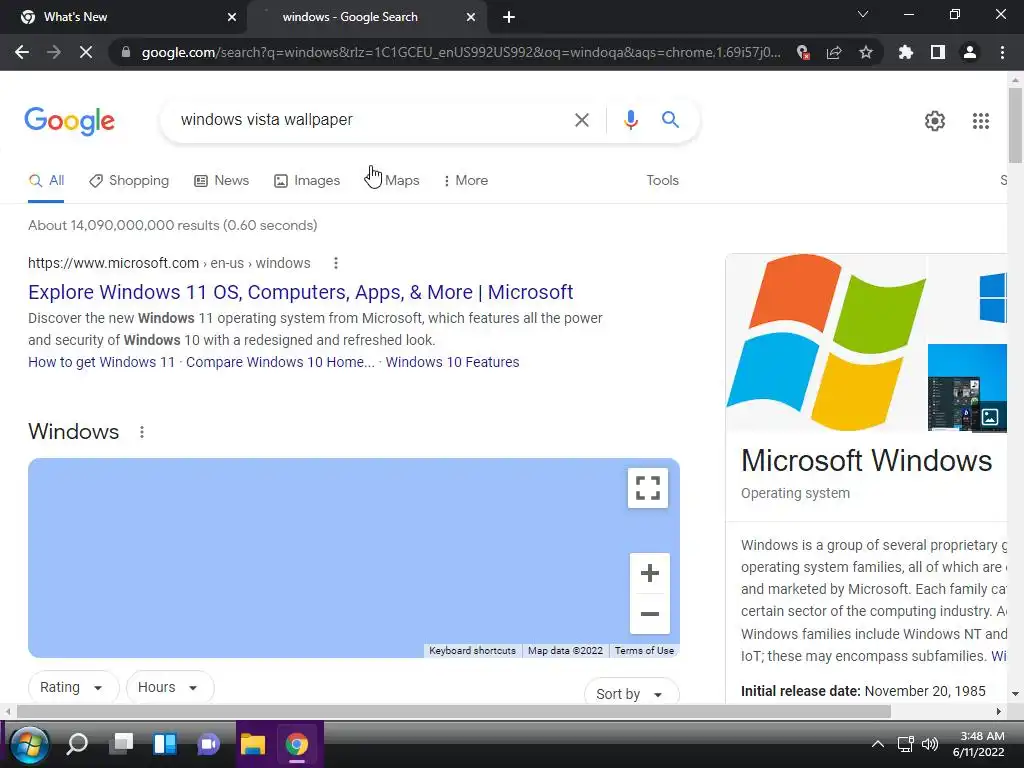Click Terms of Use on the map

(x=644, y=650)
